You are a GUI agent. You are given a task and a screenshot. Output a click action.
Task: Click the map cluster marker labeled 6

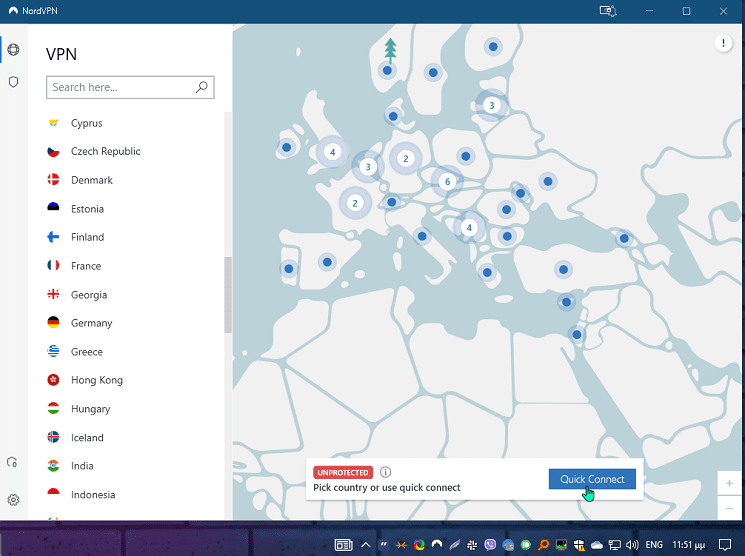(x=447, y=182)
